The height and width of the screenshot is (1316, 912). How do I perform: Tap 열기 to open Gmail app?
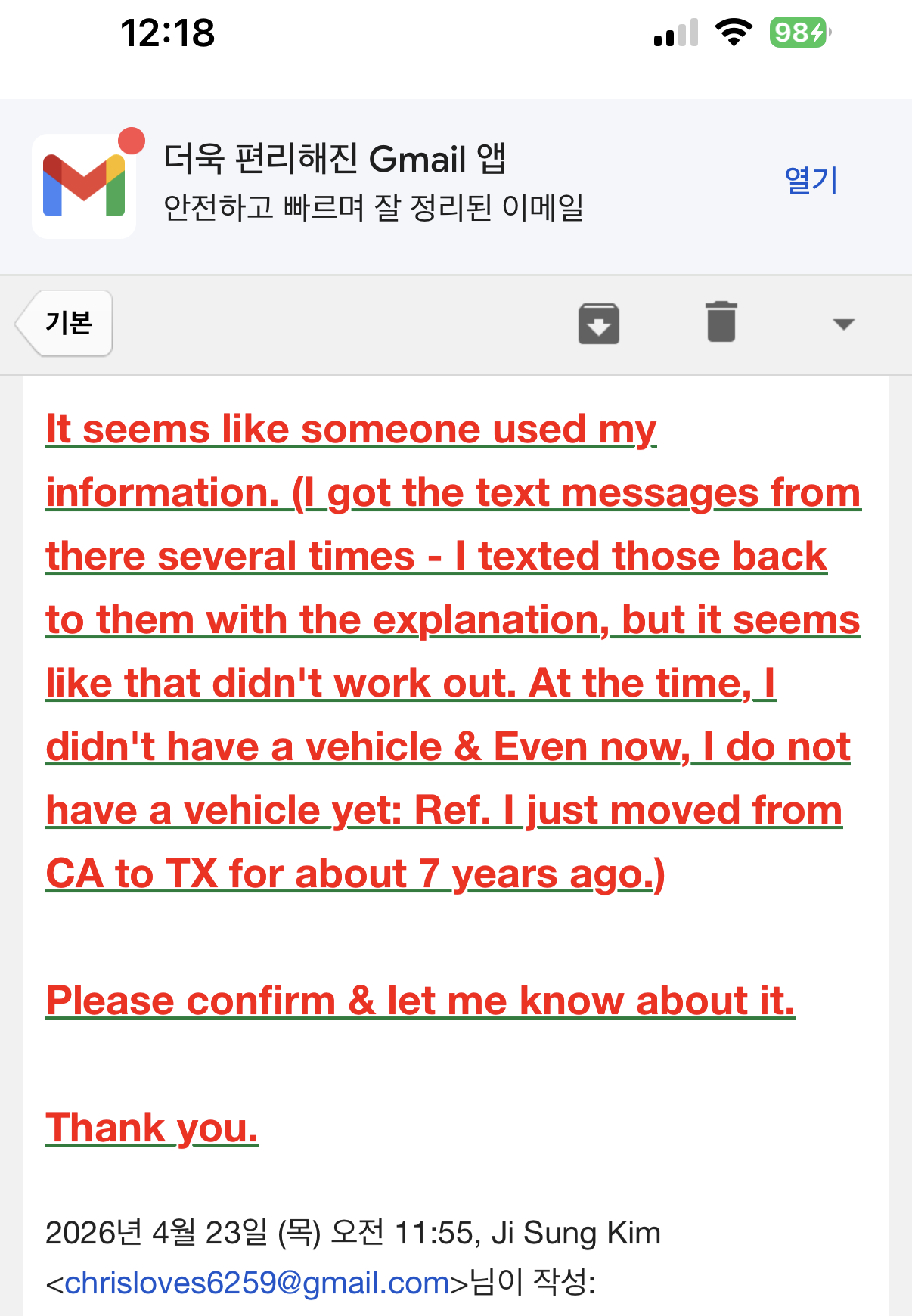(x=811, y=180)
